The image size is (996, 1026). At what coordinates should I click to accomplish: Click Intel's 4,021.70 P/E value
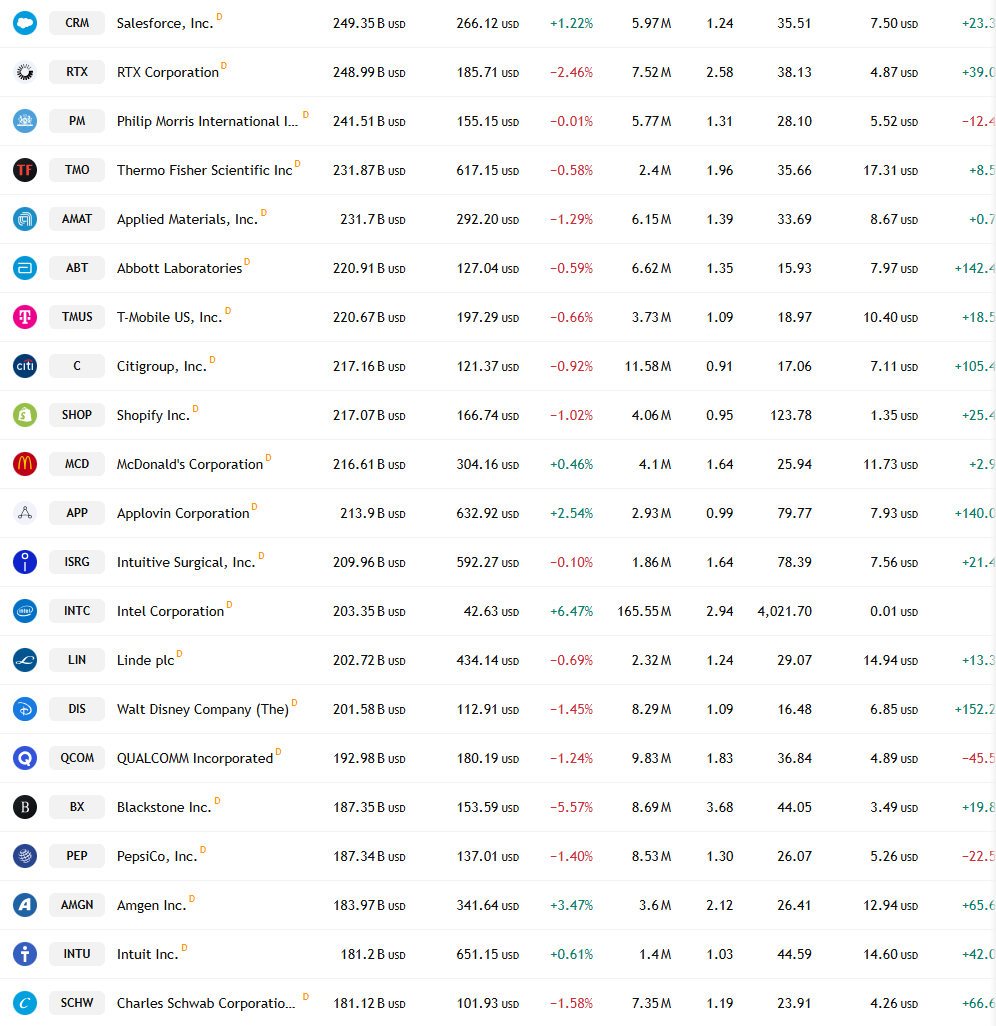785,612
